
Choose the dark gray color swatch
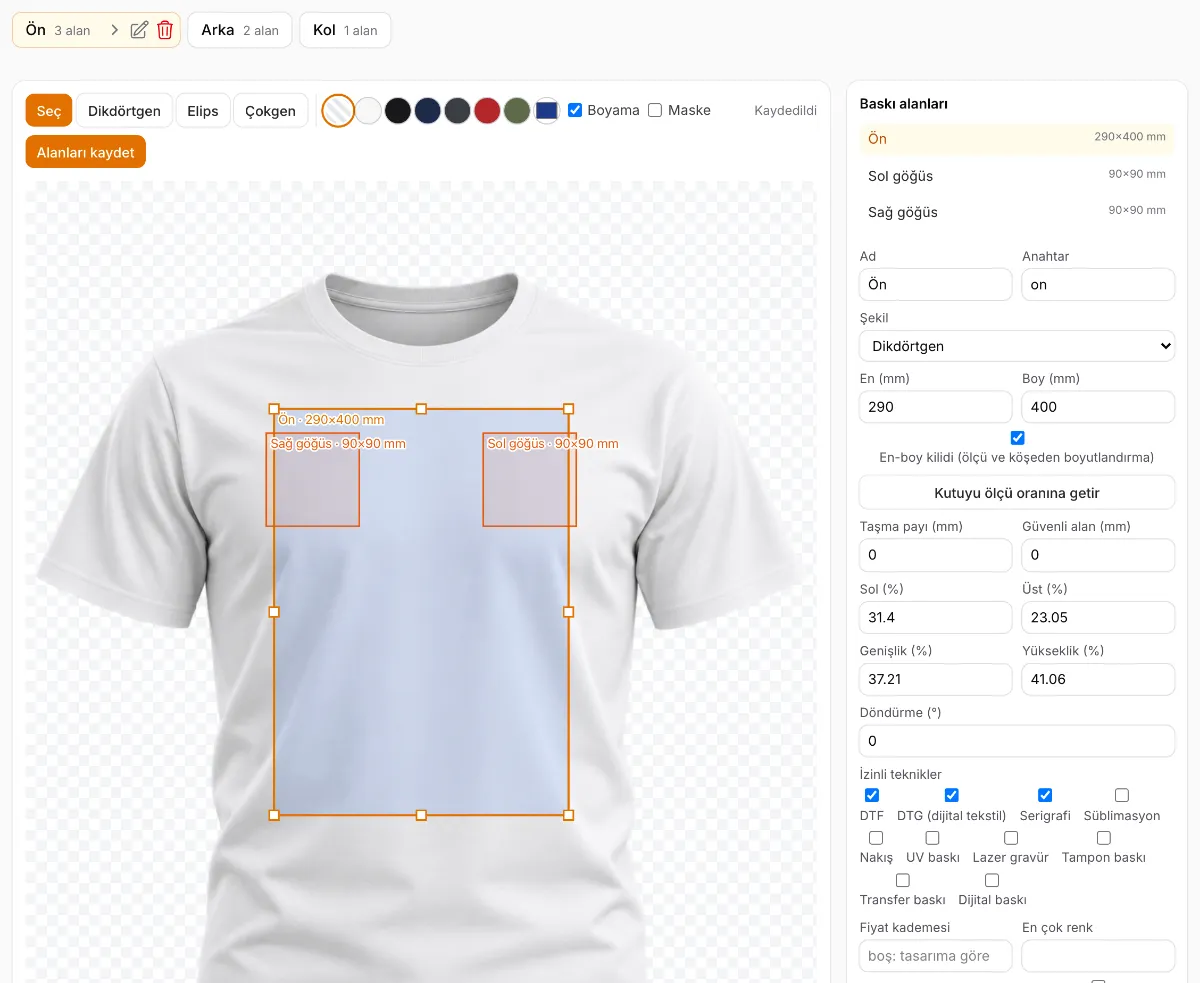(457, 110)
